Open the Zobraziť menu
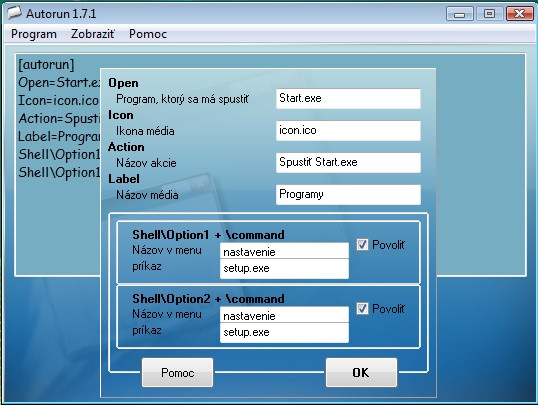538x405 pixels. pos(93,34)
